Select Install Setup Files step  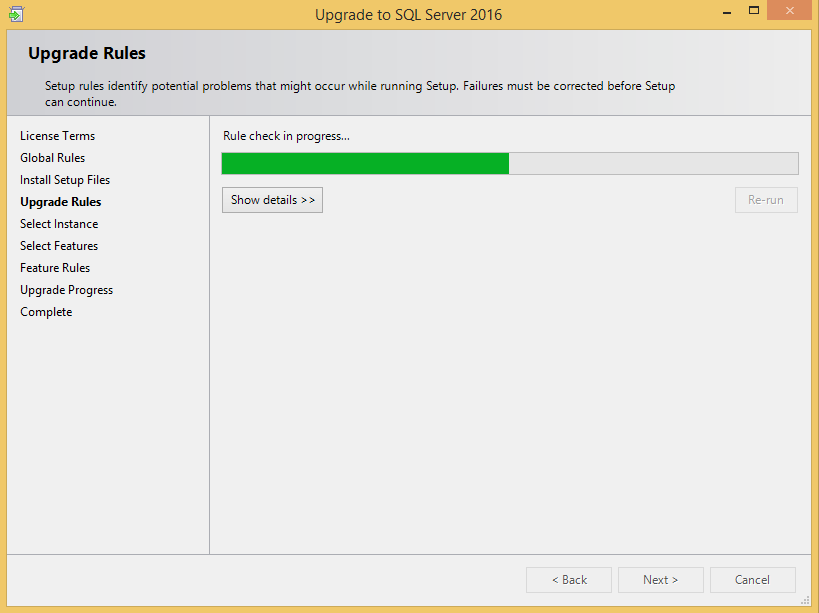tap(65, 180)
